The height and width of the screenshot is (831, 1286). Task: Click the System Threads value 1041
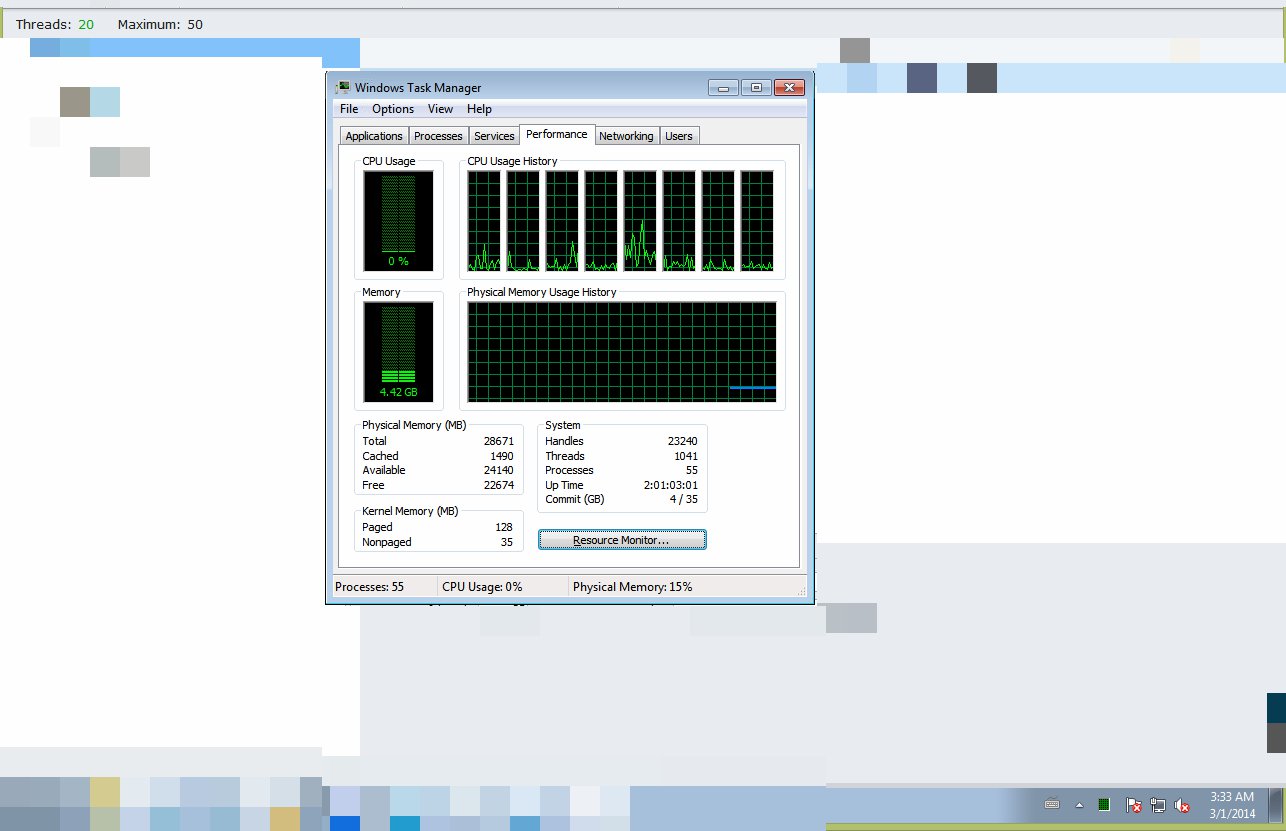click(686, 456)
